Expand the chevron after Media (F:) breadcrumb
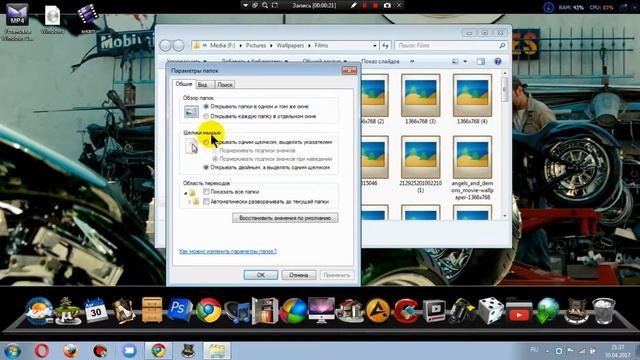 (240, 46)
